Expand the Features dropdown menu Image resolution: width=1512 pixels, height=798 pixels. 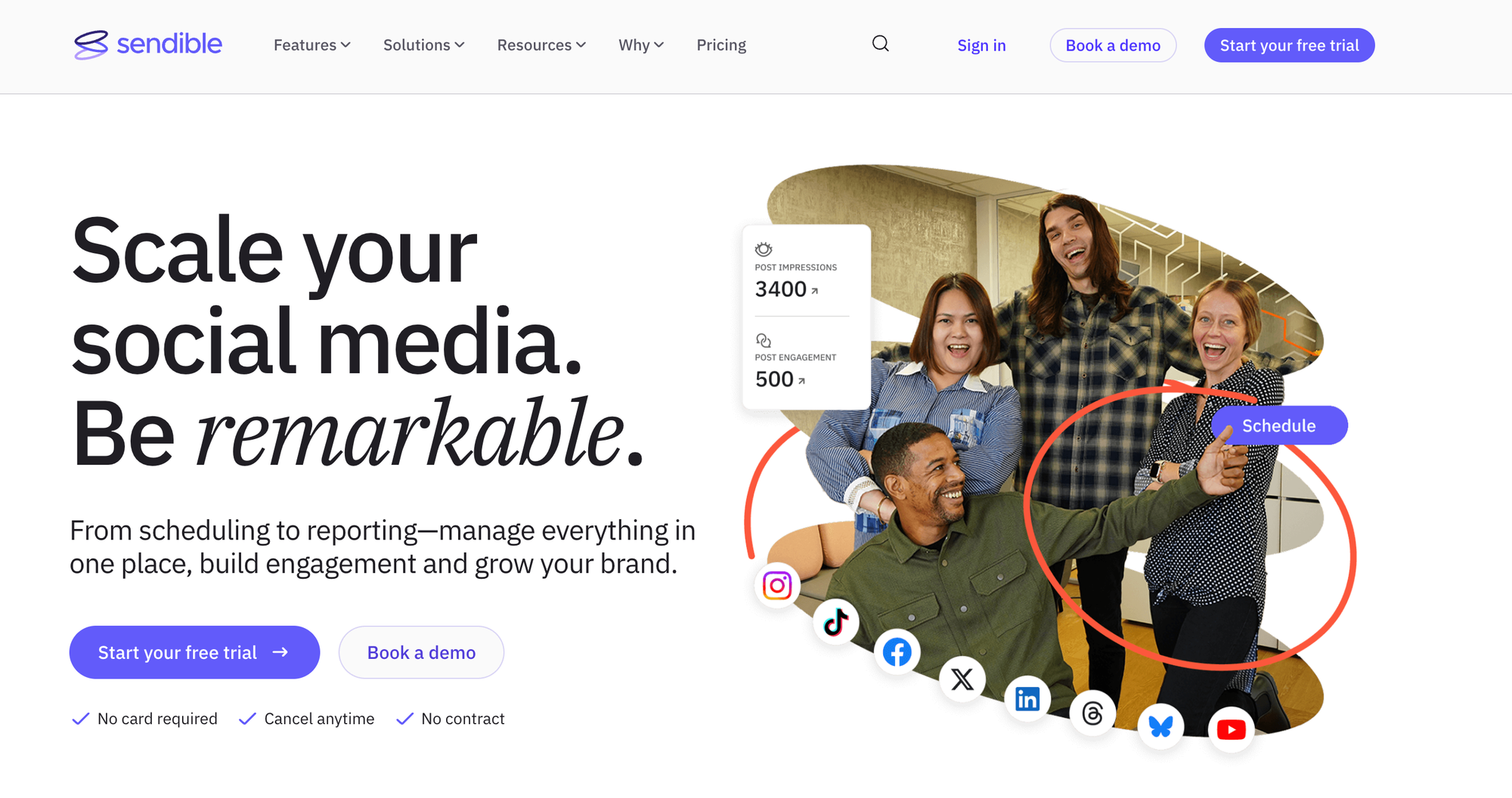pos(311,45)
